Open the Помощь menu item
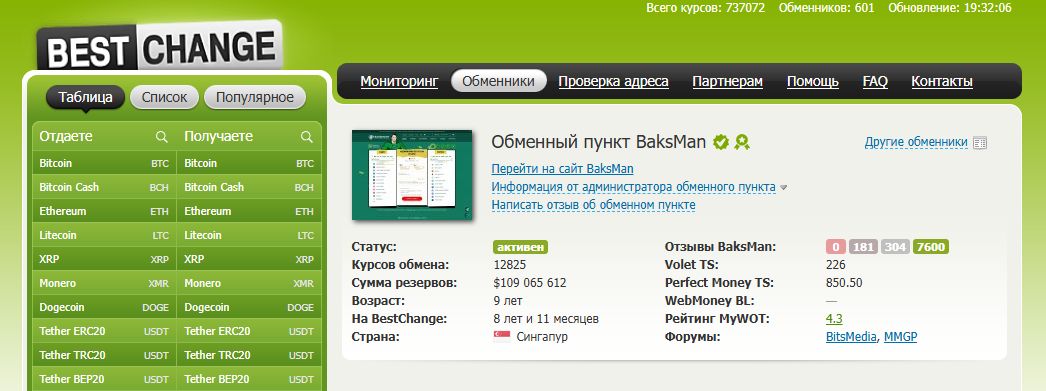 (813, 81)
